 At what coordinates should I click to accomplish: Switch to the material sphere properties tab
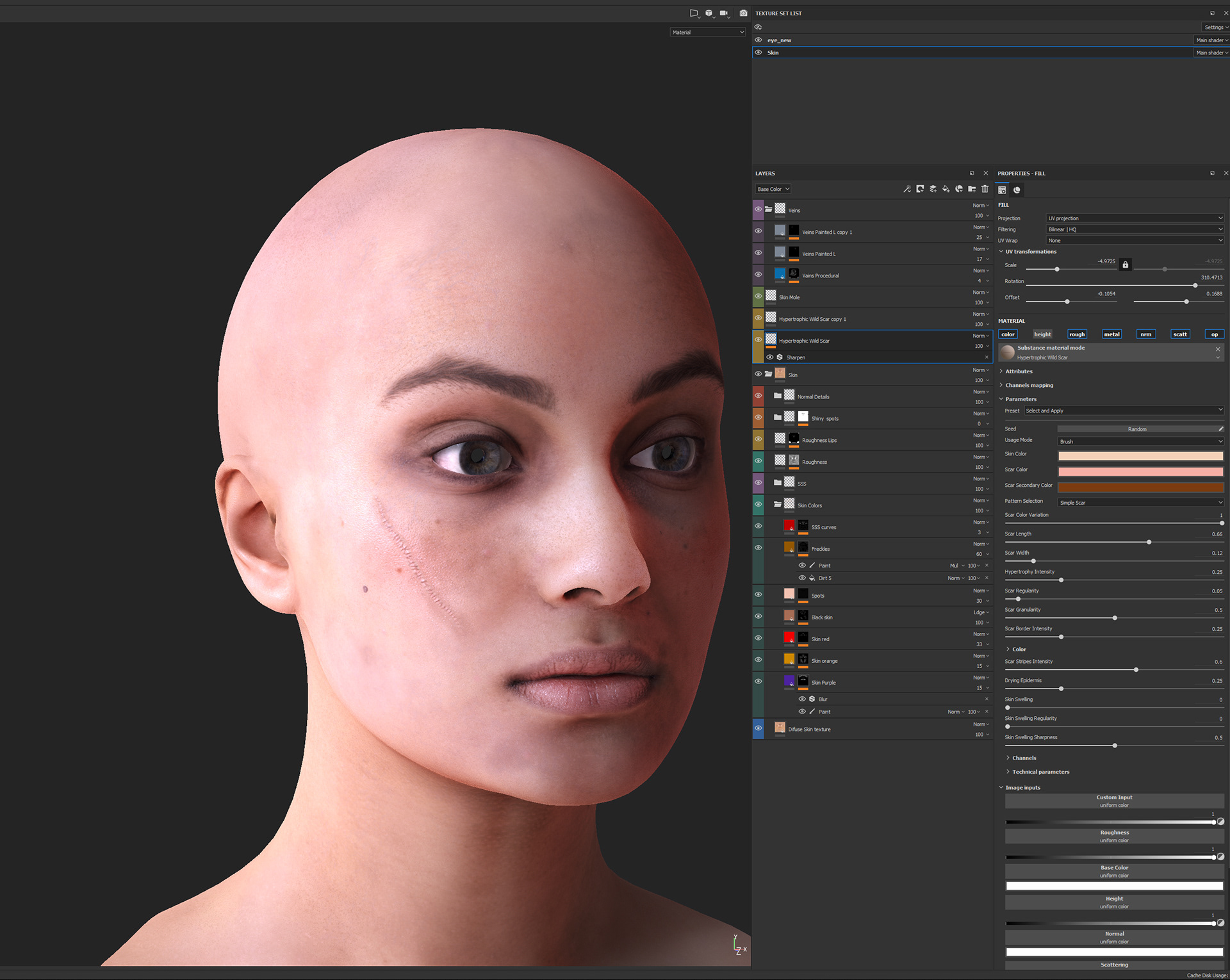click(1017, 190)
